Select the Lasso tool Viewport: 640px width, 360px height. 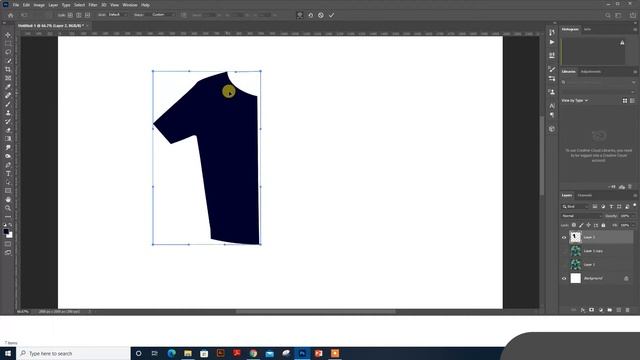point(8,52)
